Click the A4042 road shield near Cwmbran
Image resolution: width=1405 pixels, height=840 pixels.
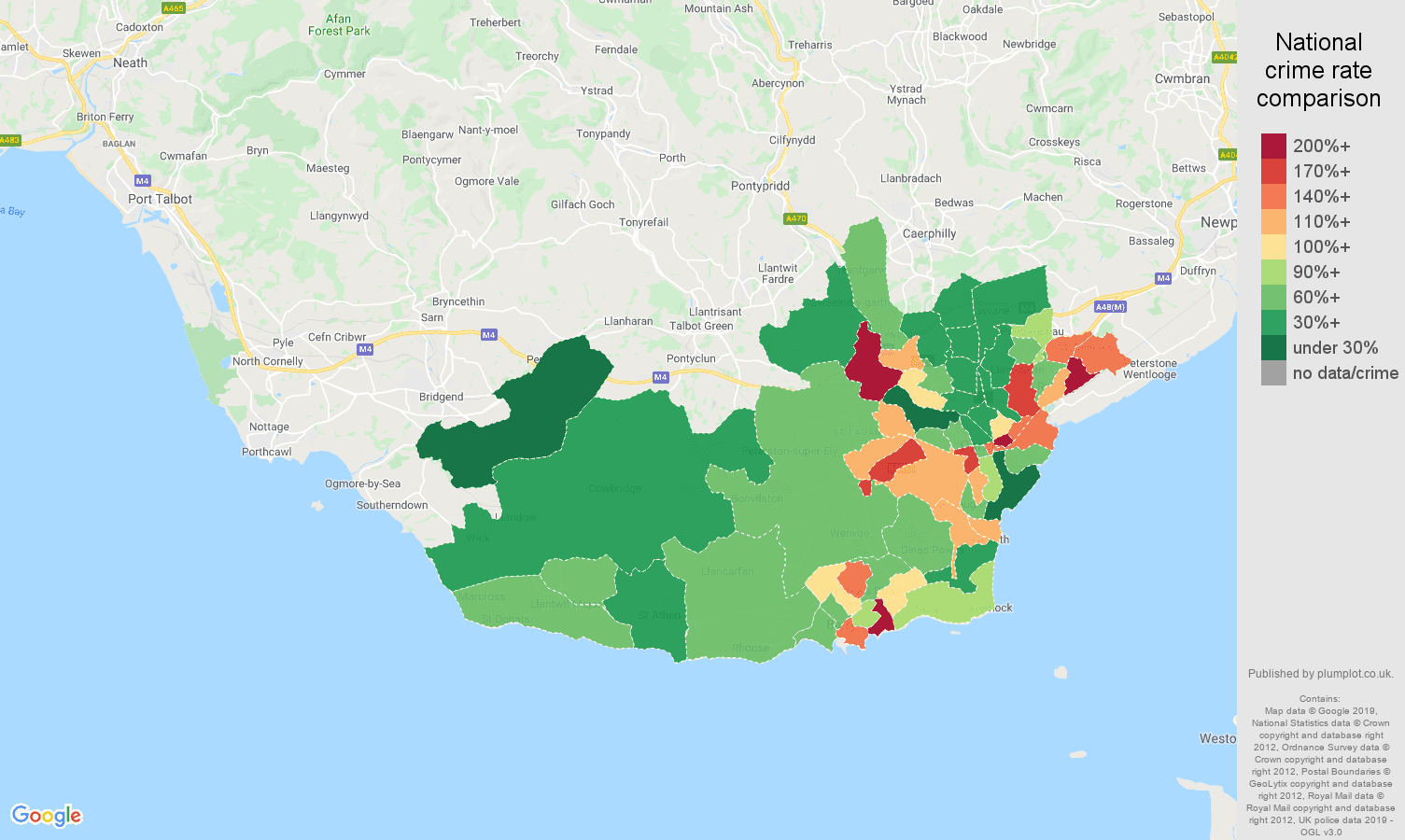click(1226, 57)
